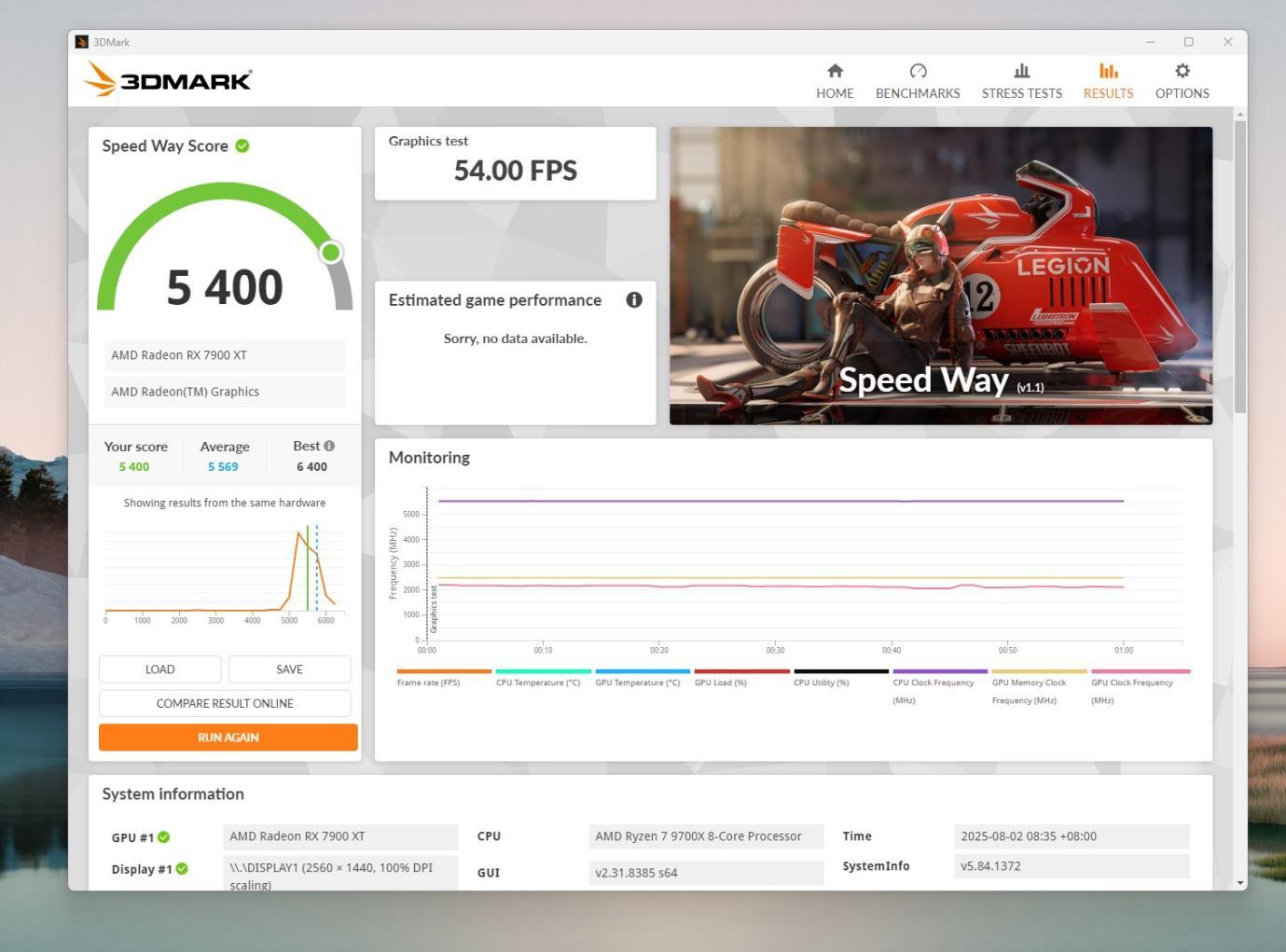Click the CPU value AMD Ryzen 7 9700X
Viewport: 1286px width, 952px height.
tap(706, 836)
